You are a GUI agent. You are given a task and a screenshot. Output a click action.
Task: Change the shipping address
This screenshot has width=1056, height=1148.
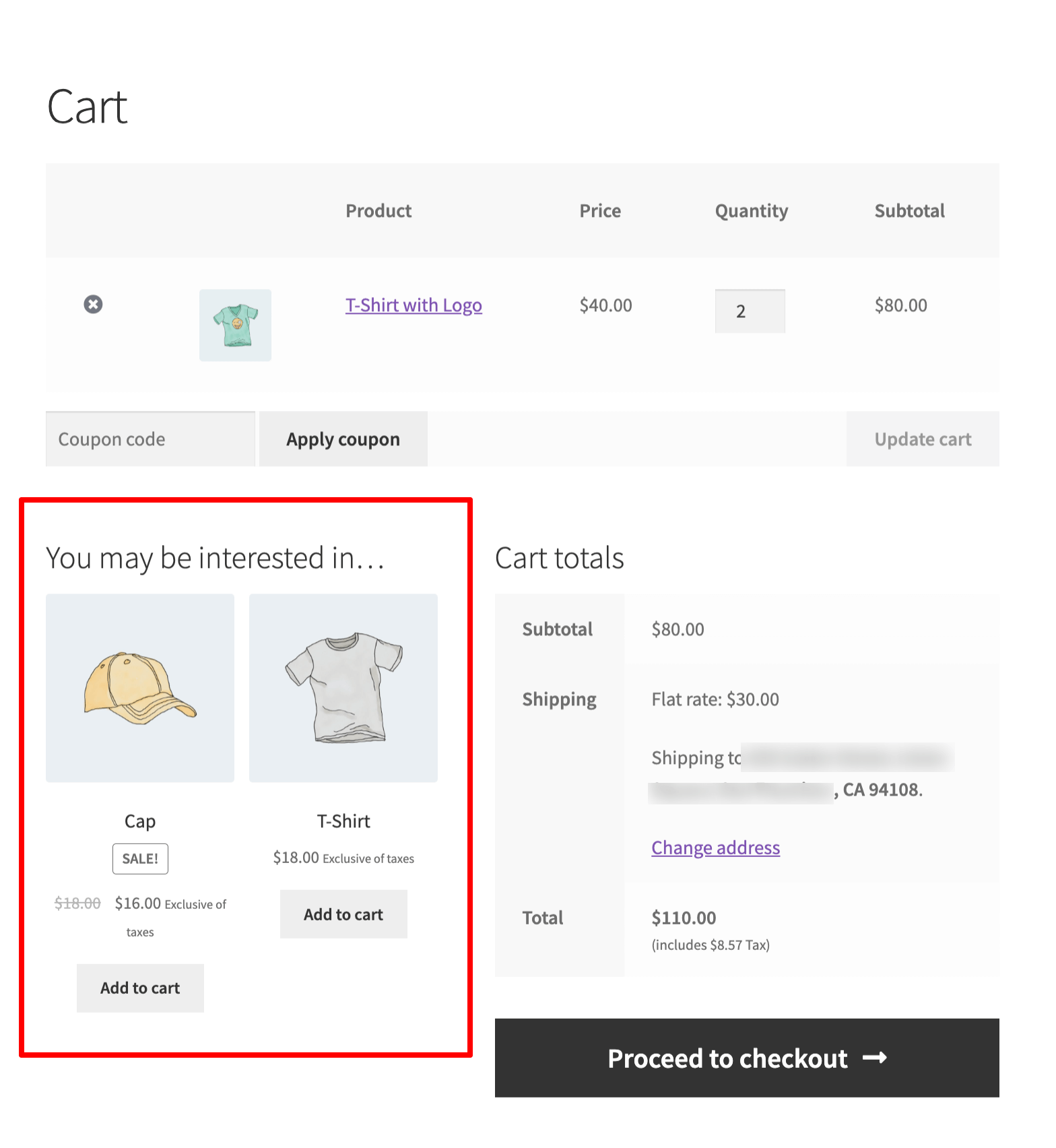tap(715, 848)
